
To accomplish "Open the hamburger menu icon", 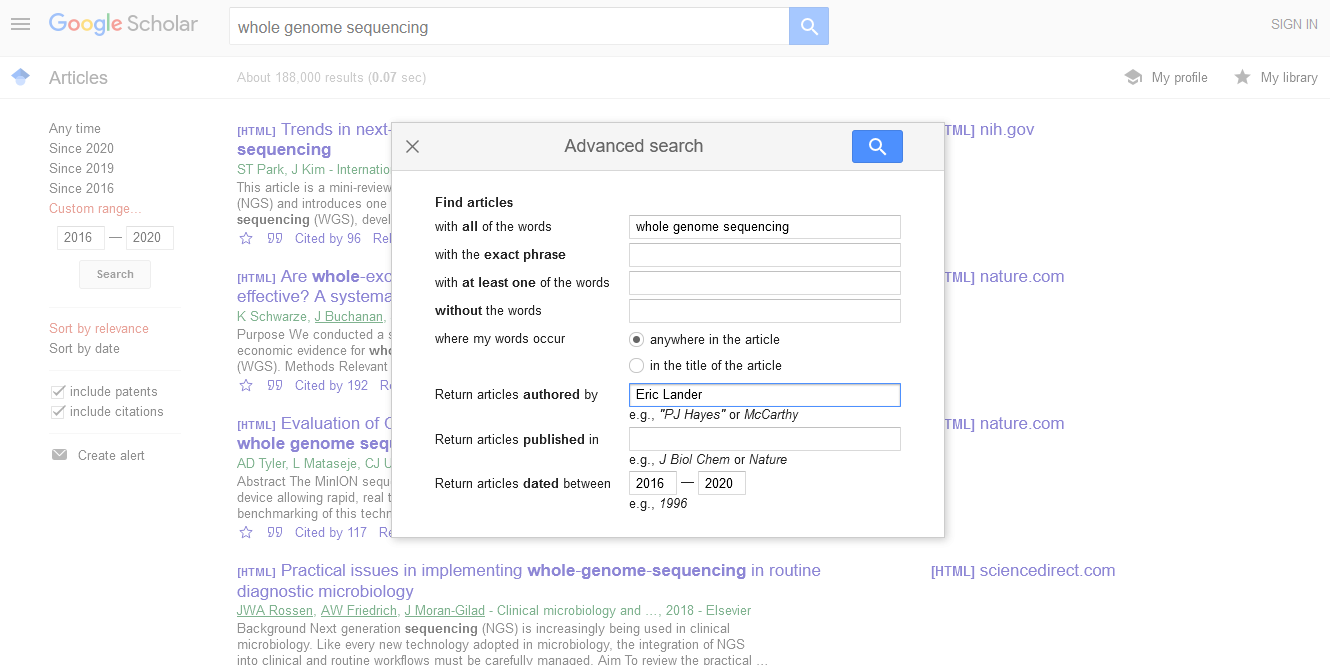I will (20, 24).
